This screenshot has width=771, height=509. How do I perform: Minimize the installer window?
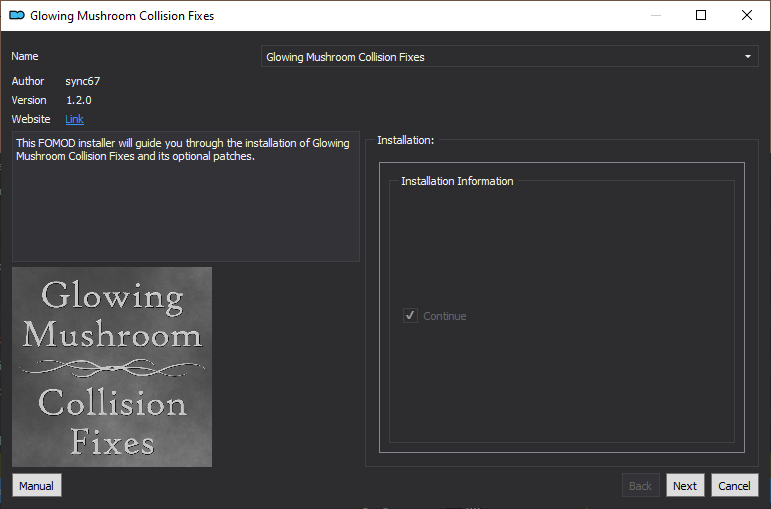(x=655, y=15)
